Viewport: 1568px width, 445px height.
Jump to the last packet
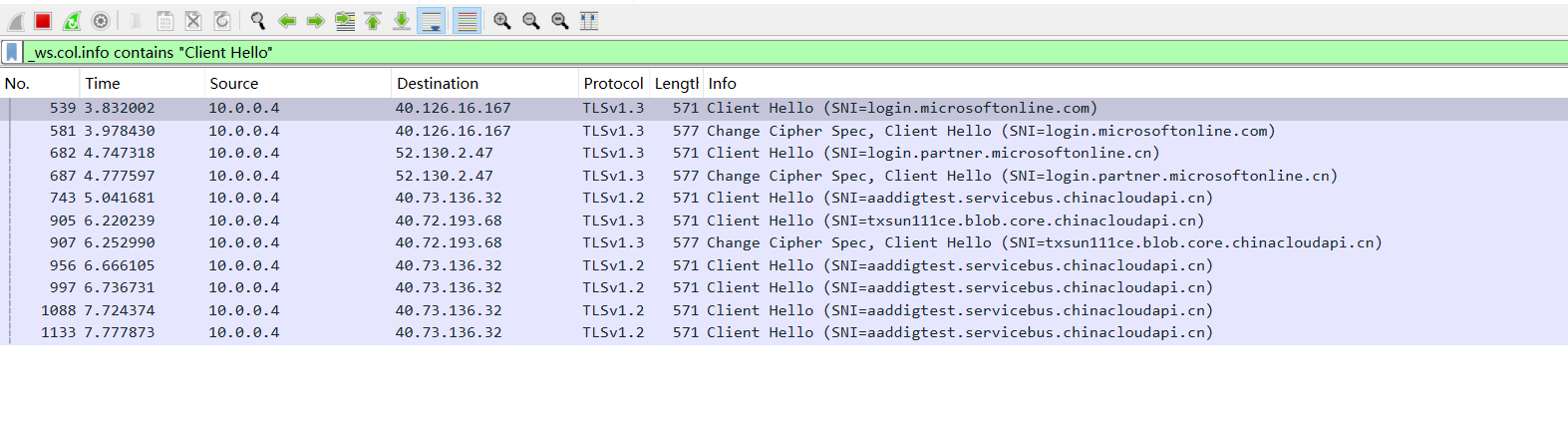tap(402, 21)
